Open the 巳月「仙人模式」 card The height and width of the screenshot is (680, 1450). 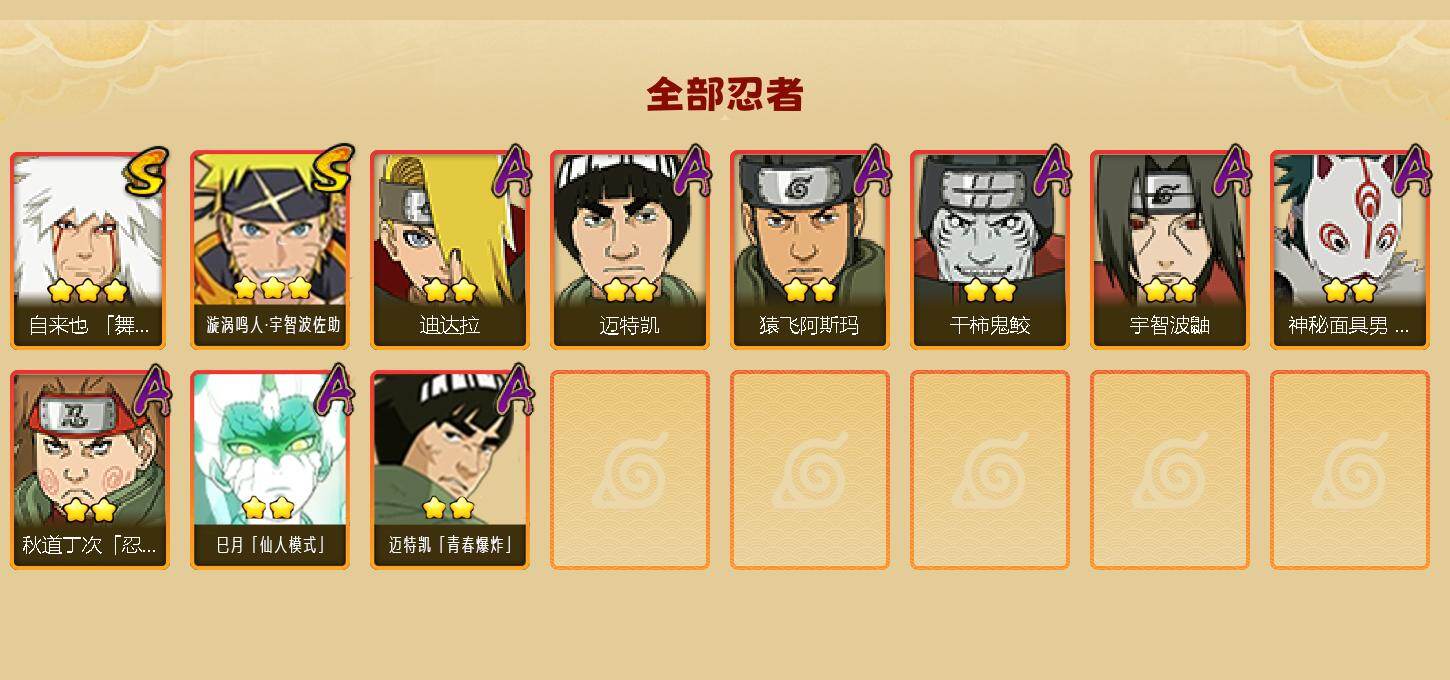tap(270, 470)
